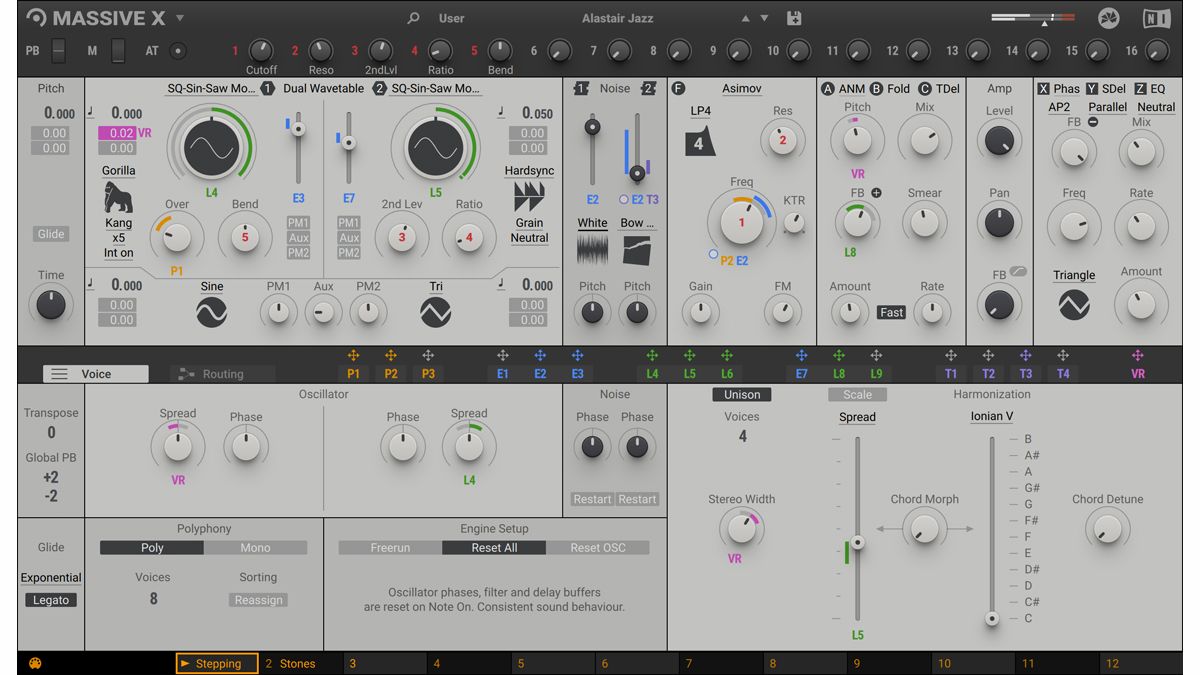Switch to the Voice tab
This screenshot has width=1200, height=675.
[96, 374]
